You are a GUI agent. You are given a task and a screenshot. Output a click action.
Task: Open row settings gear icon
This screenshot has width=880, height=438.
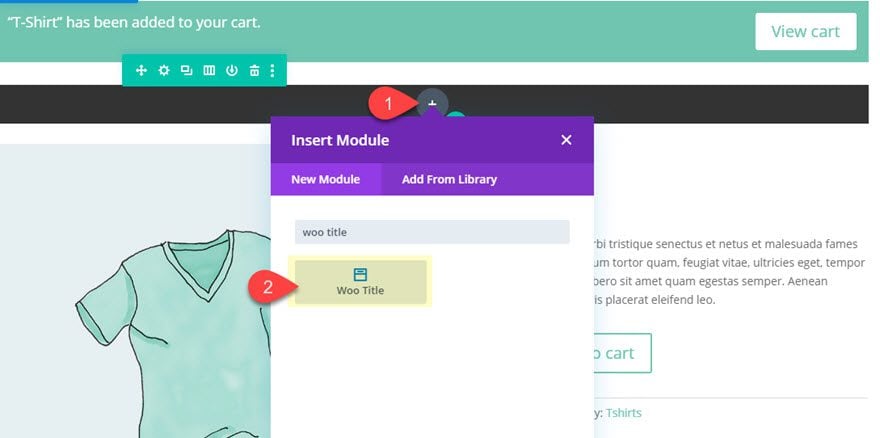(164, 70)
